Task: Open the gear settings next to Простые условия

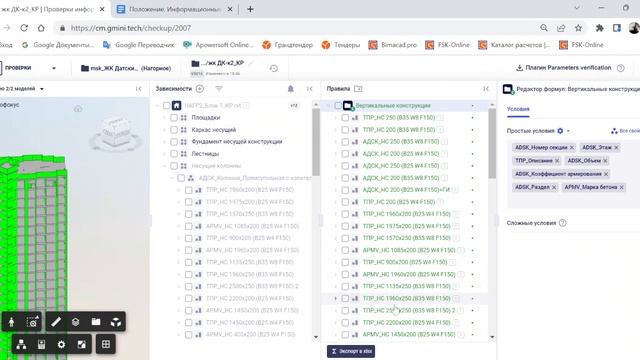Action: [x=560, y=131]
